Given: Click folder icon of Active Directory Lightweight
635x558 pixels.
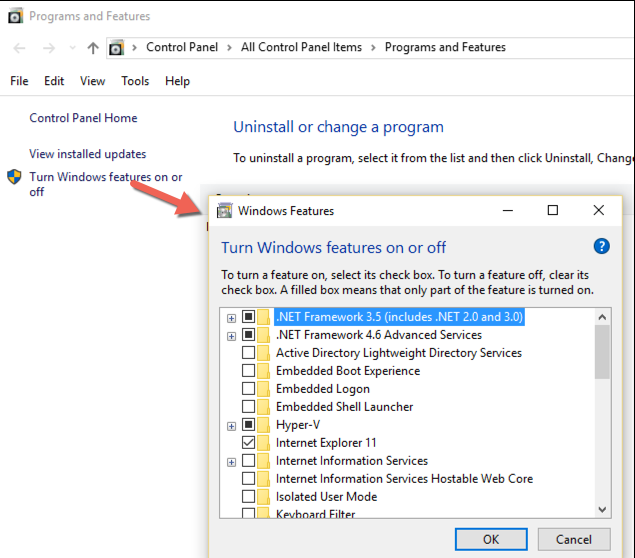Looking at the screenshot, I should click(x=264, y=353).
